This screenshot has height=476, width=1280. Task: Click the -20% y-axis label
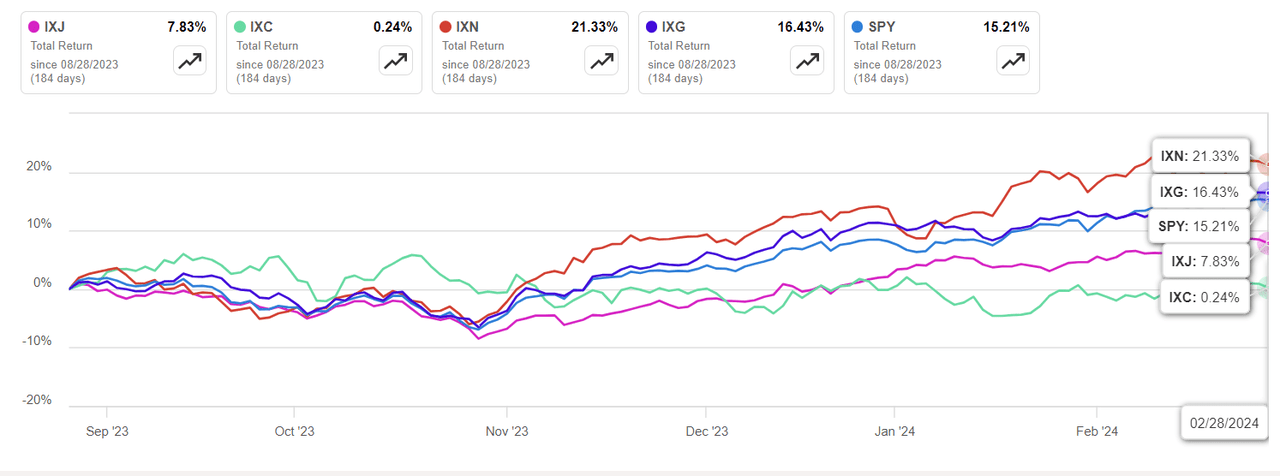[x=38, y=400]
